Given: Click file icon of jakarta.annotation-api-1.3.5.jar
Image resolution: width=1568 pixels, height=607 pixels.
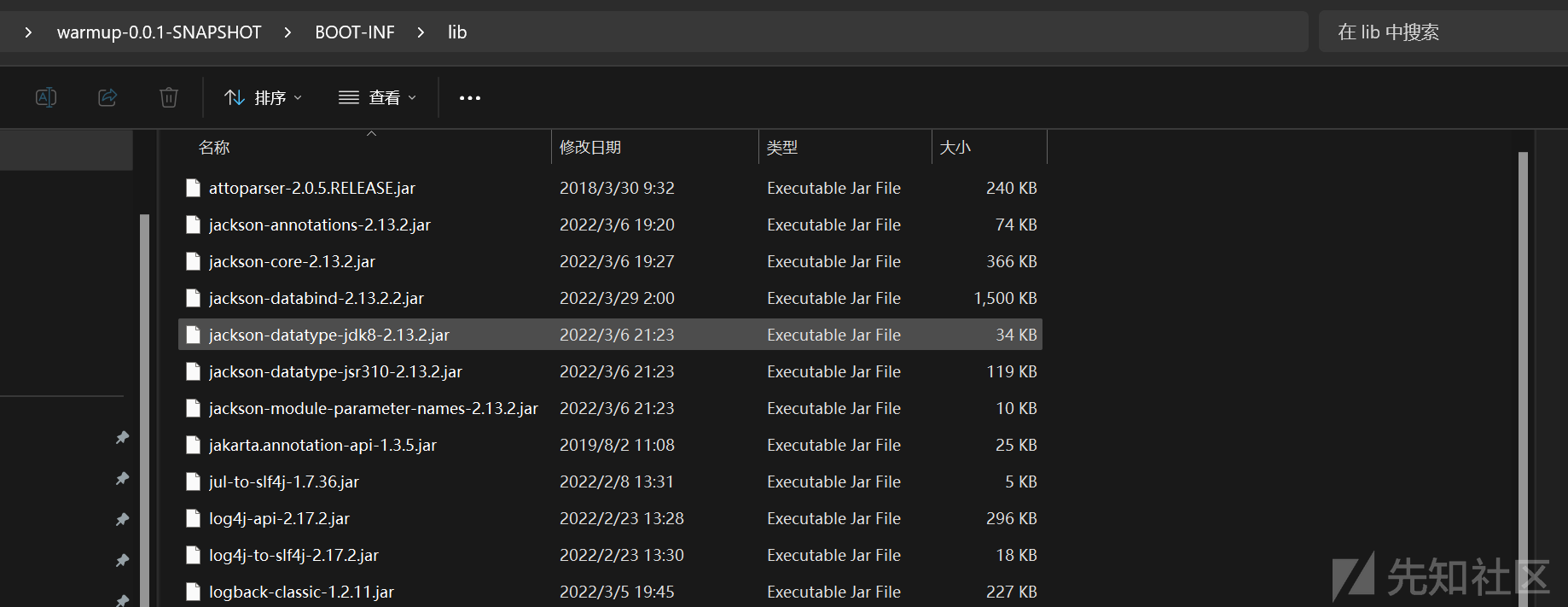Looking at the screenshot, I should pyautogui.click(x=194, y=445).
